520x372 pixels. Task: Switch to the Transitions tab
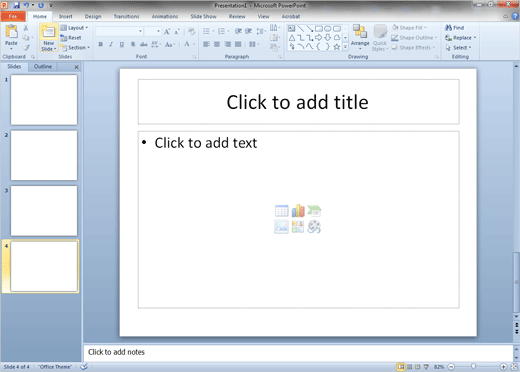pos(126,16)
